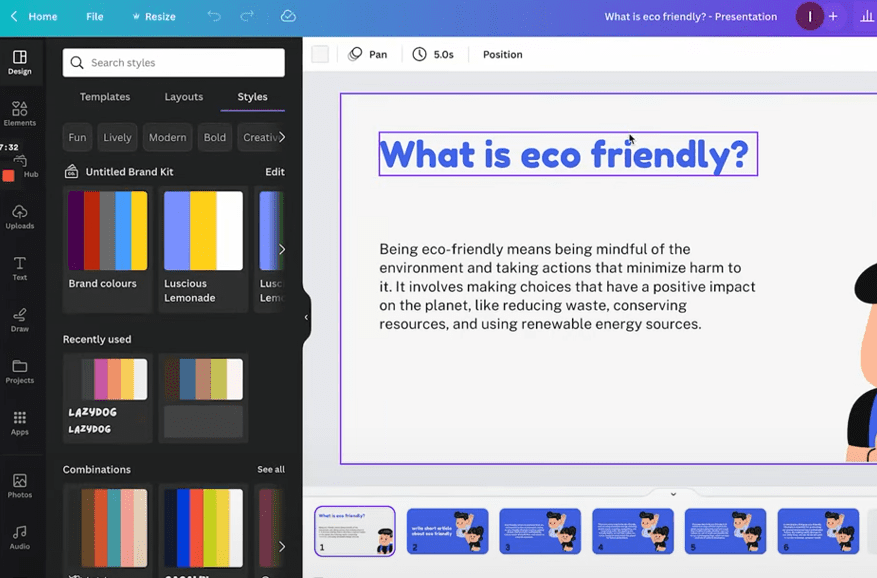
Task: Select the Text tool in the sidebar
Action: tap(20, 269)
